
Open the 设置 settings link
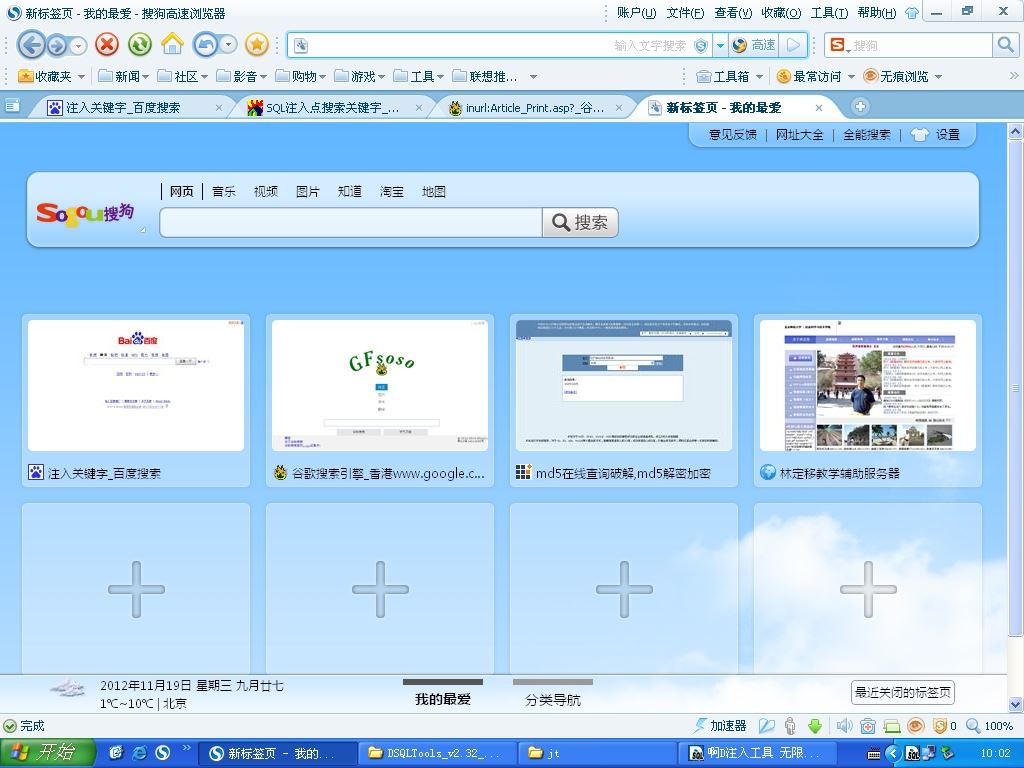tap(947, 135)
